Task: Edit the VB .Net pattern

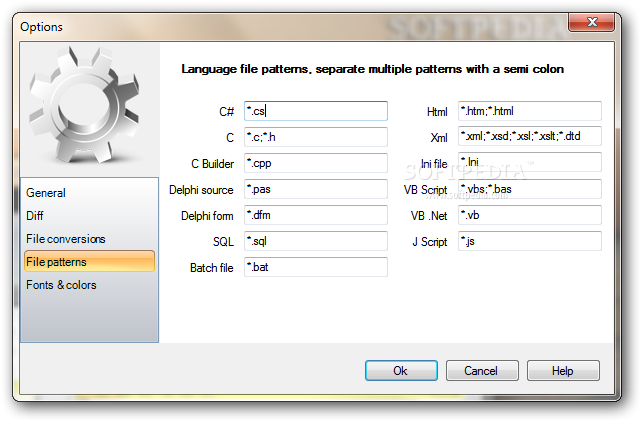Action: click(530, 215)
